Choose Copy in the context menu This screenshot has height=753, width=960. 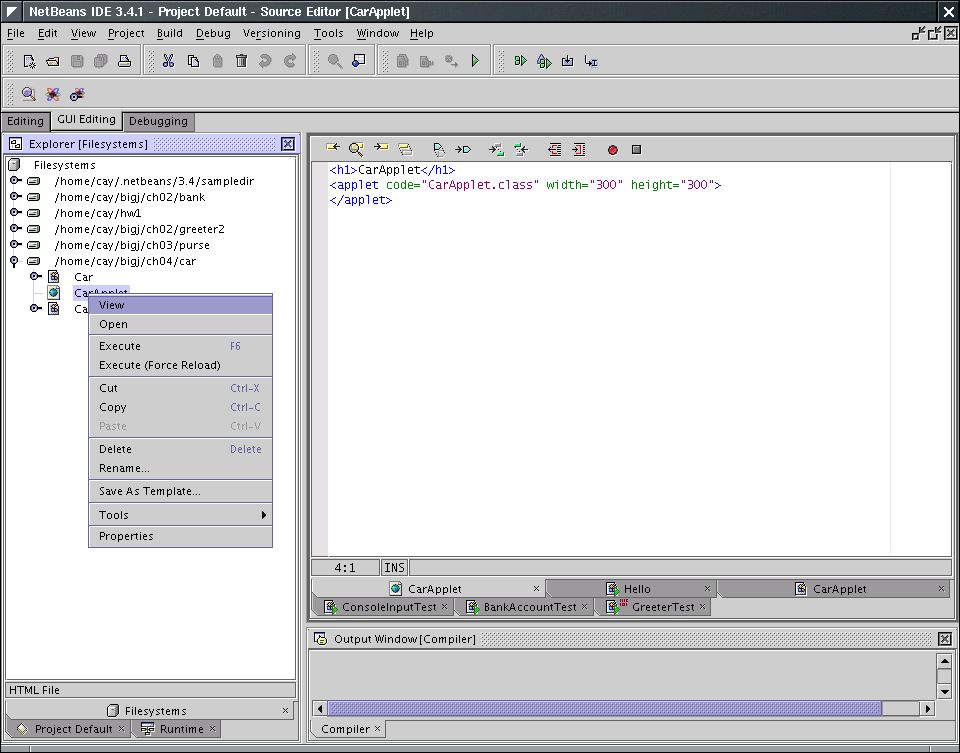[181, 407]
